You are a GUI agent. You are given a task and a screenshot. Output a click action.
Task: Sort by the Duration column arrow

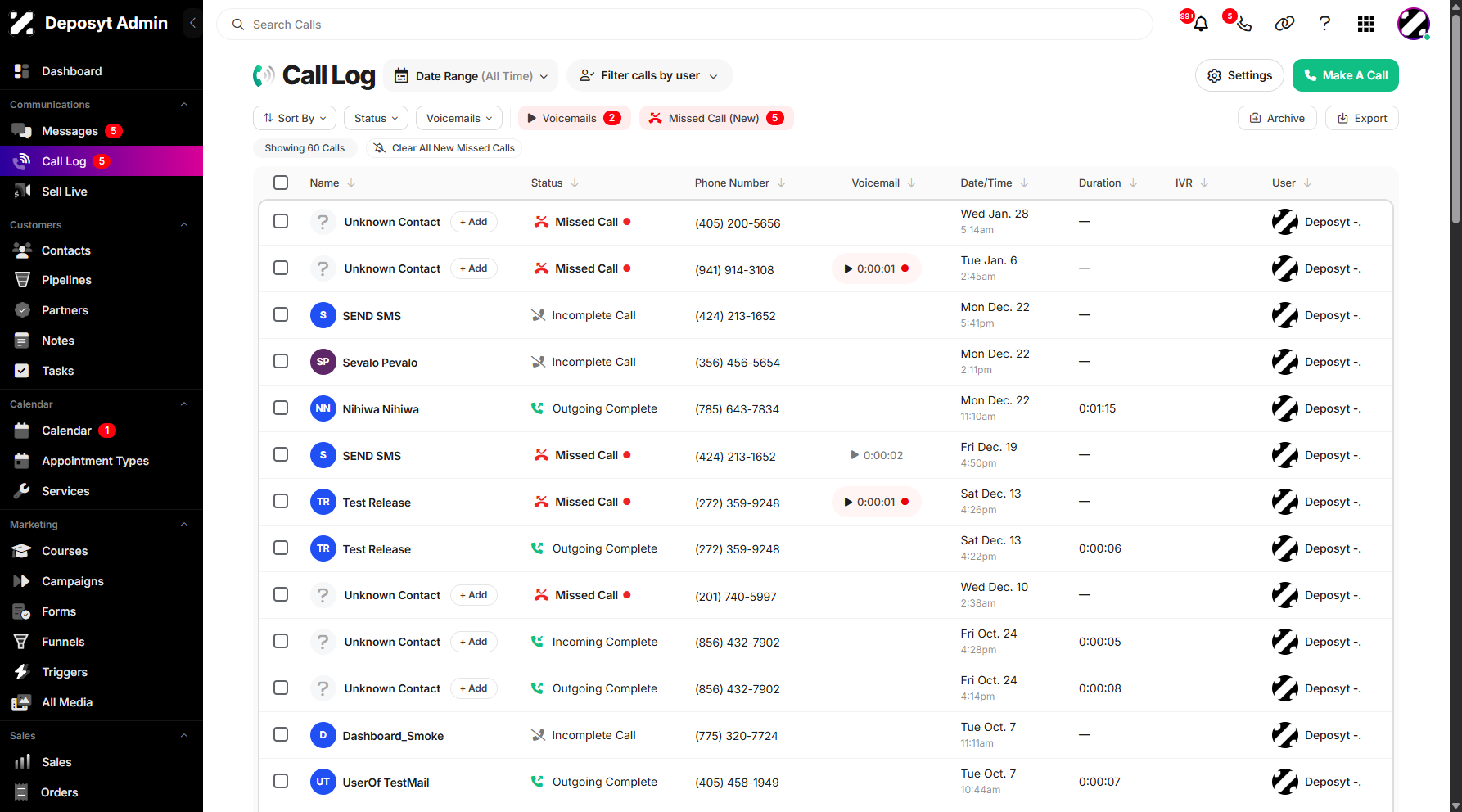1133,183
